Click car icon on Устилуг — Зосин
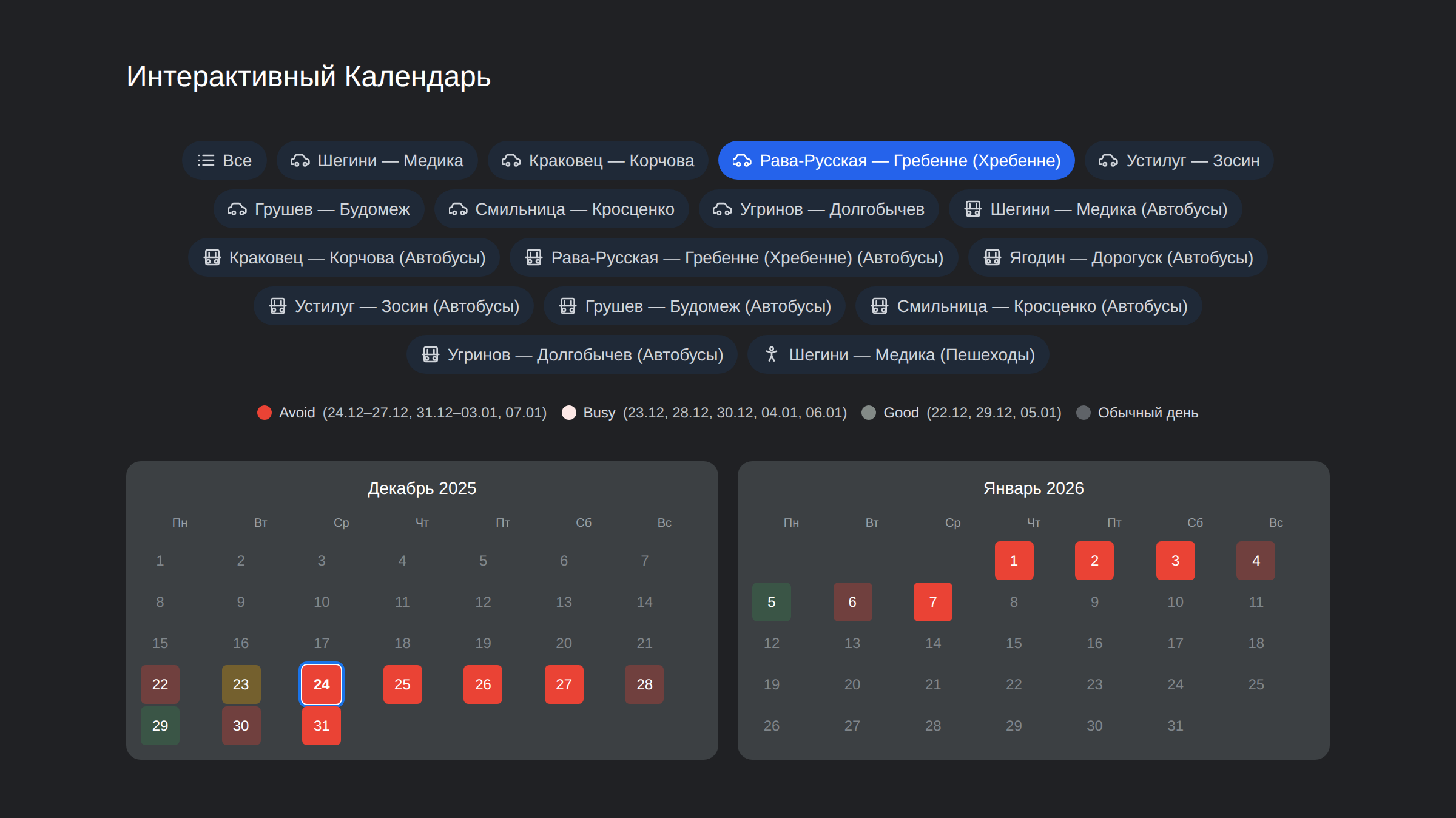This screenshot has height=818, width=1456. (x=1108, y=160)
